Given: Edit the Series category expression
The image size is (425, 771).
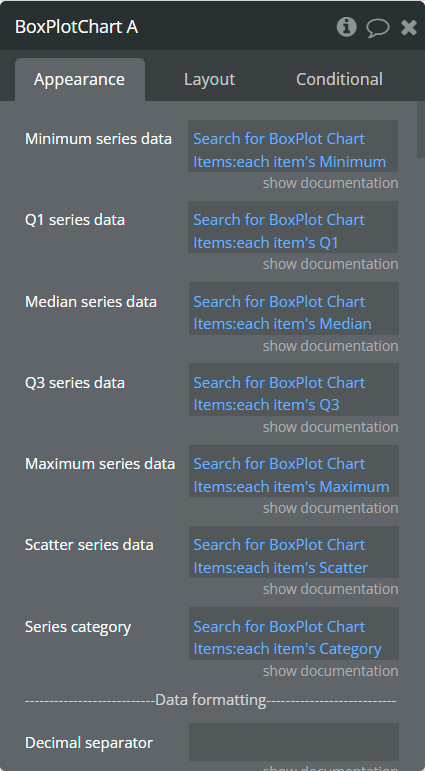Looking at the screenshot, I should click(294, 633).
